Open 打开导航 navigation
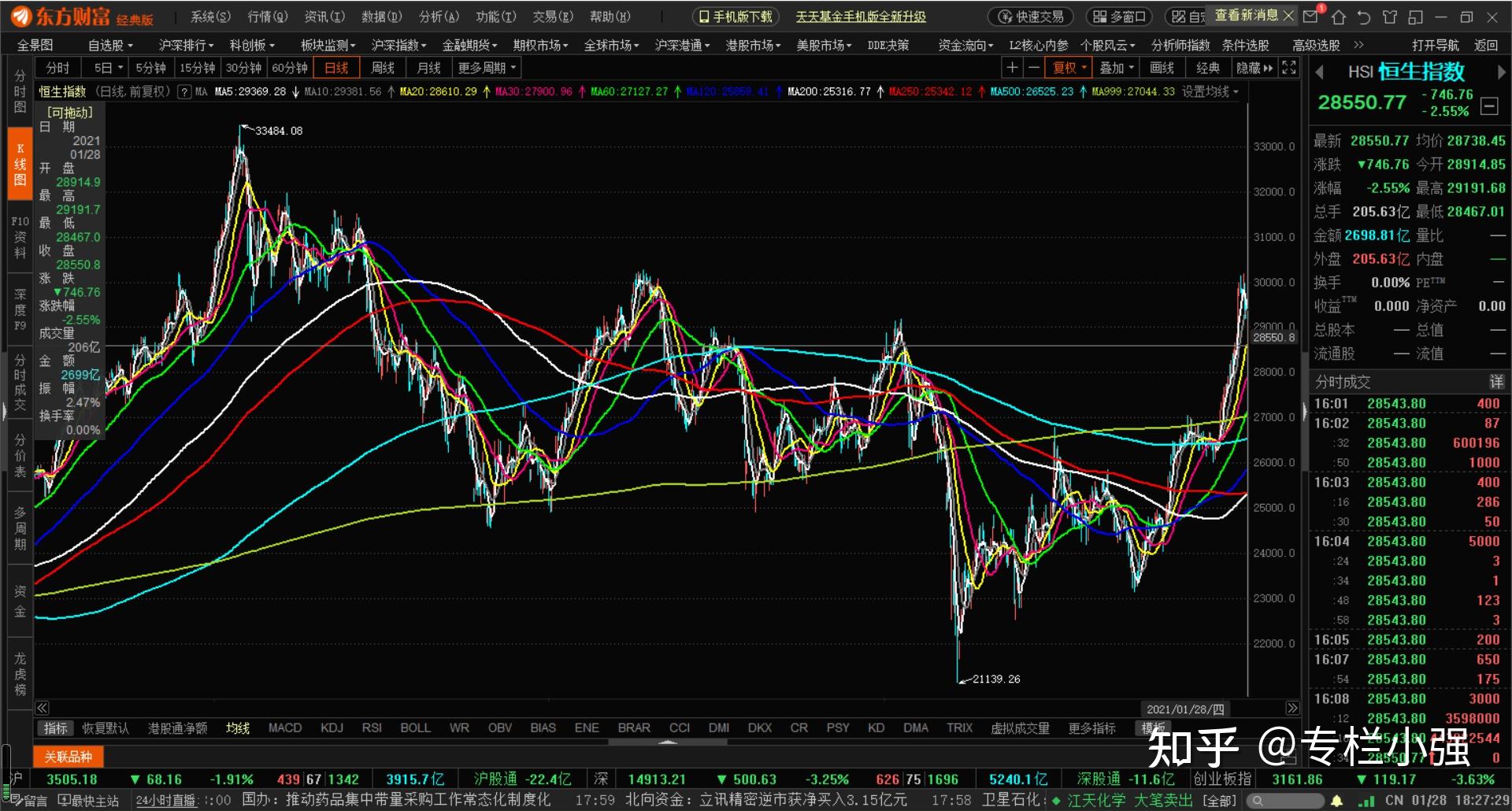Image resolution: width=1512 pixels, height=811 pixels. coord(1435,45)
